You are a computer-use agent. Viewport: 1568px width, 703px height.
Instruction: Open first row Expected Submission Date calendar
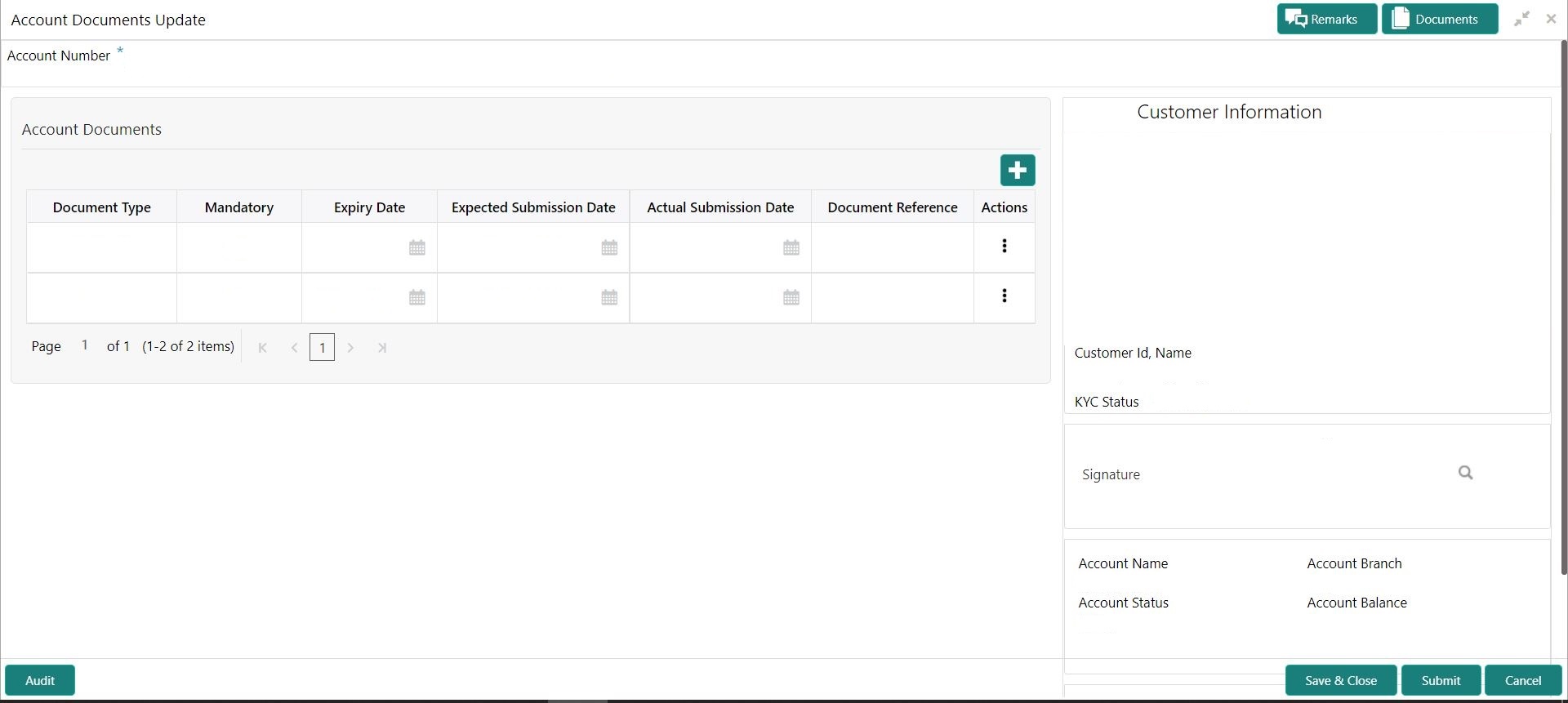(x=609, y=247)
